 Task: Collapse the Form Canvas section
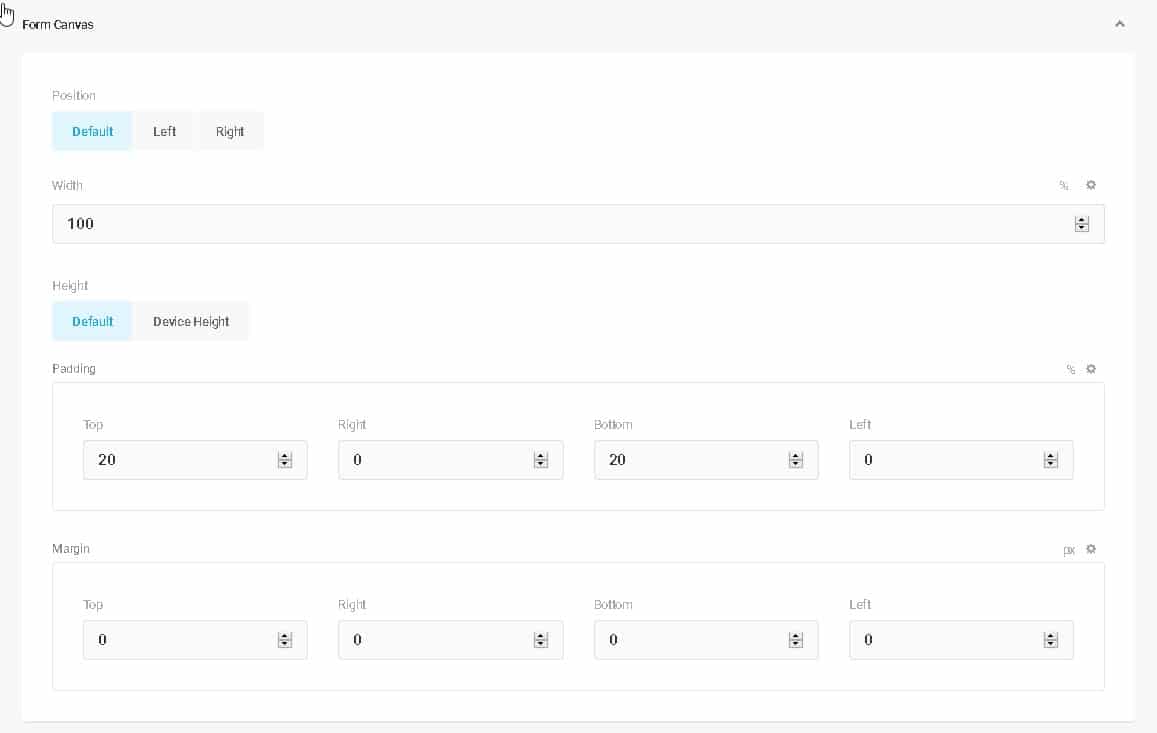pyautogui.click(x=1120, y=24)
